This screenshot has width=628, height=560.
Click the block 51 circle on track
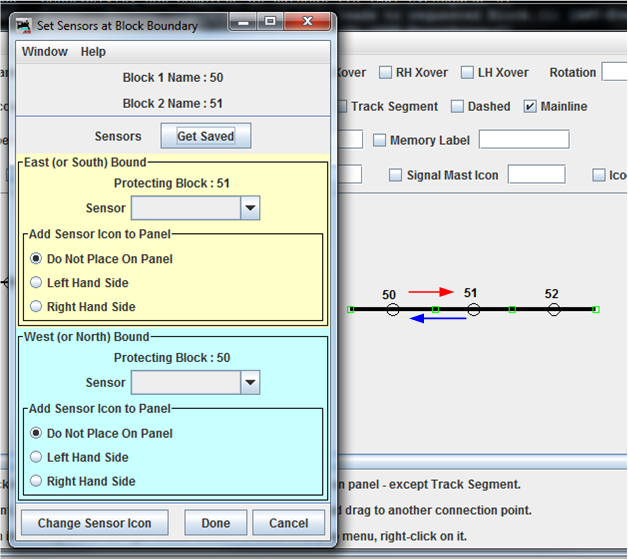(x=474, y=310)
